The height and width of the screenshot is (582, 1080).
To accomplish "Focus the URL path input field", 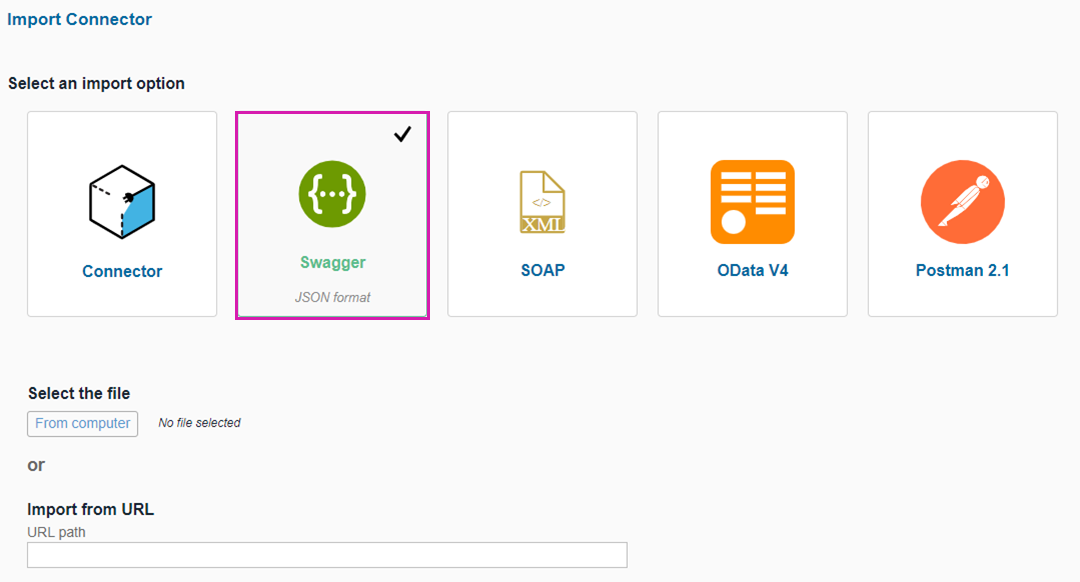I will [x=327, y=555].
